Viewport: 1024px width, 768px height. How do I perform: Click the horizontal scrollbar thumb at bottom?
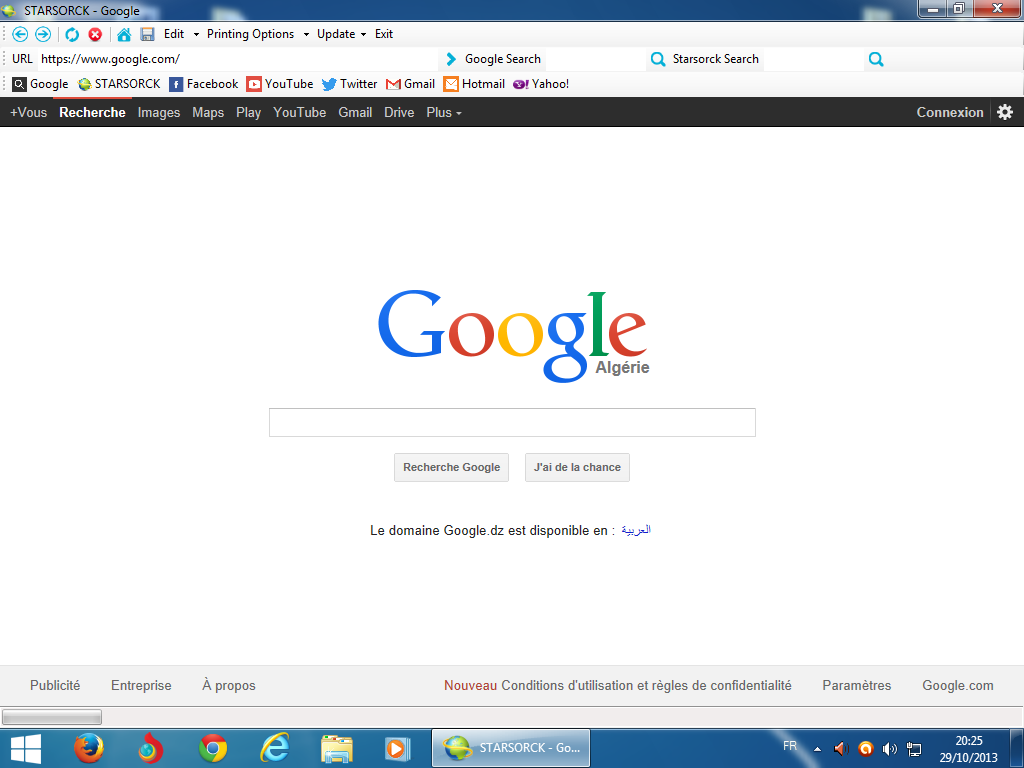click(52, 717)
